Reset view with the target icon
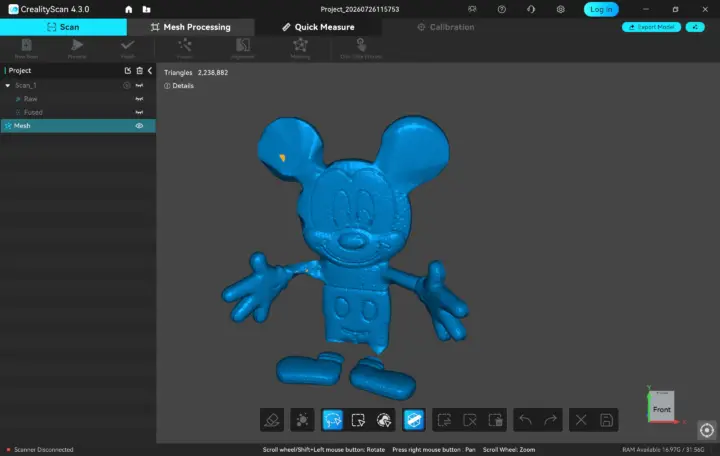The width and height of the screenshot is (720, 456). (x=707, y=430)
